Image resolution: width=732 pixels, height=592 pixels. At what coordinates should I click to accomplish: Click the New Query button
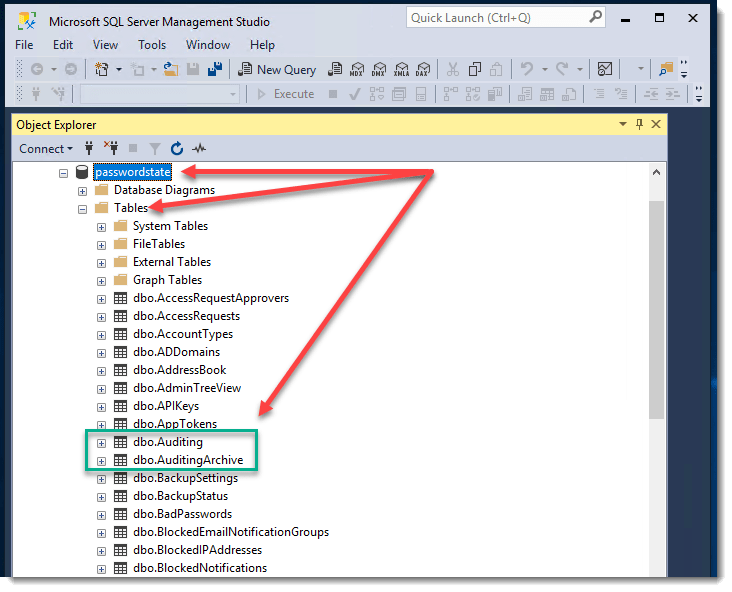pyautogui.click(x=277, y=70)
